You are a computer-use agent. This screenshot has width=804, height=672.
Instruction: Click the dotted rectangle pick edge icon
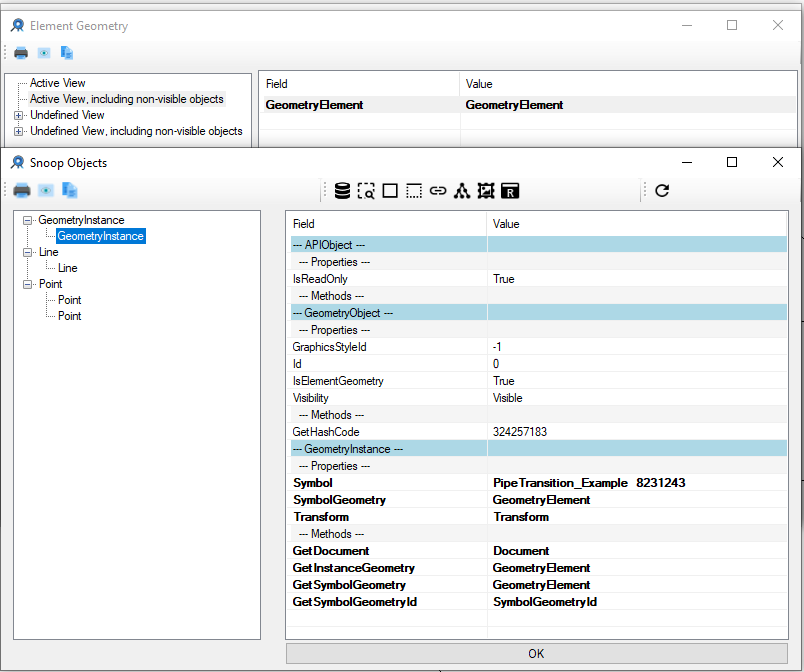pyautogui.click(x=414, y=191)
